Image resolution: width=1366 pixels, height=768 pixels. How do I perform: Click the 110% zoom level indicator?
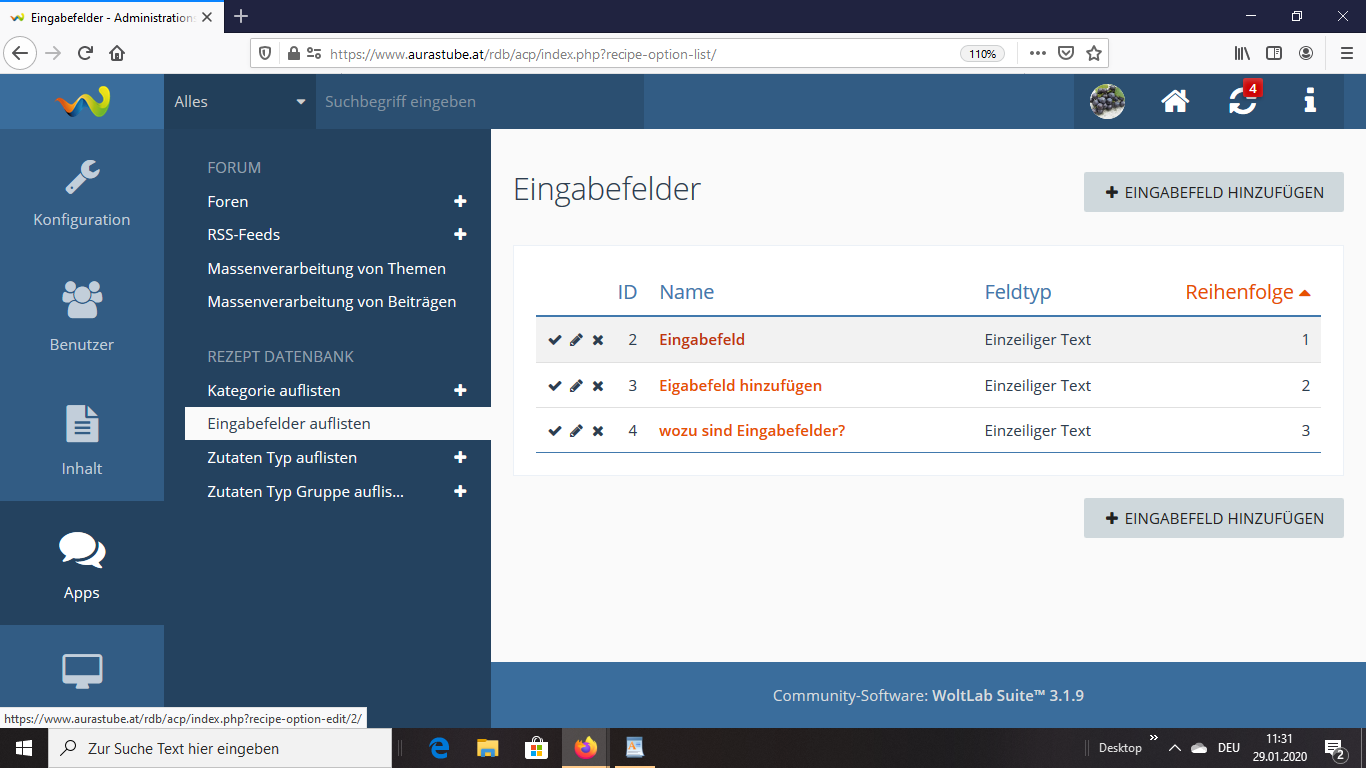pyautogui.click(x=982, y=54)
